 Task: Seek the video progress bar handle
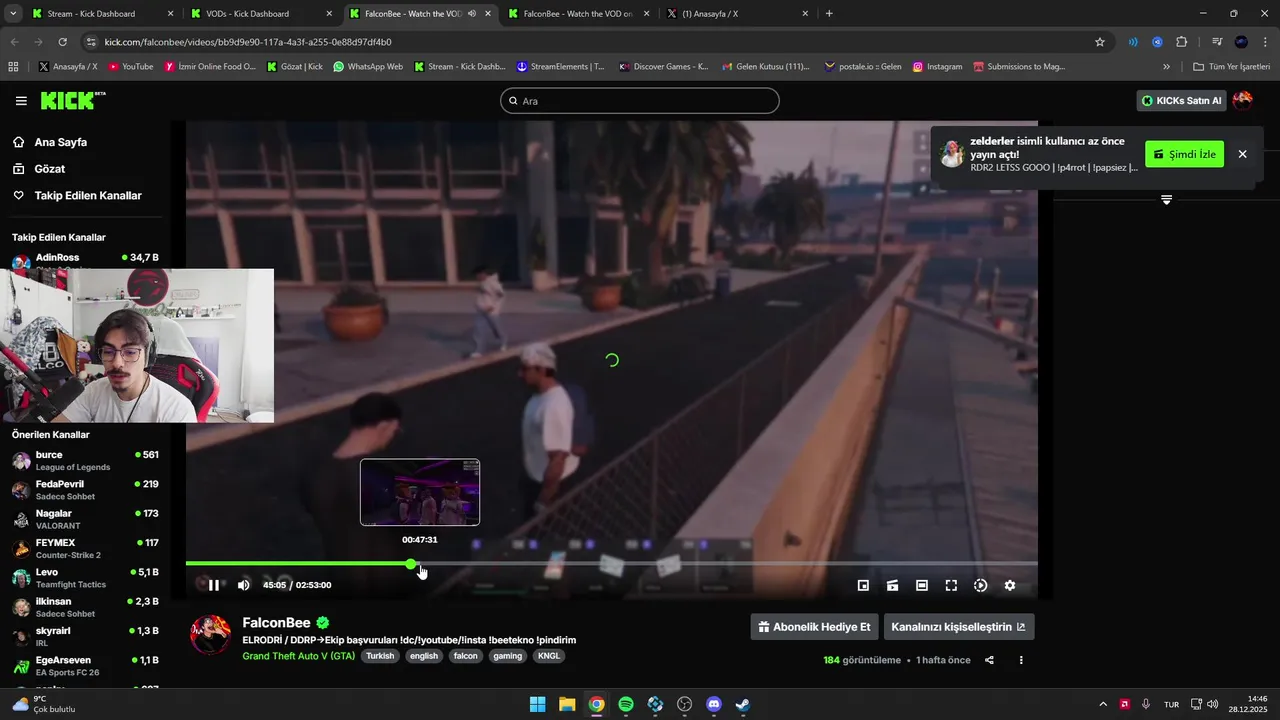(411, 564)
